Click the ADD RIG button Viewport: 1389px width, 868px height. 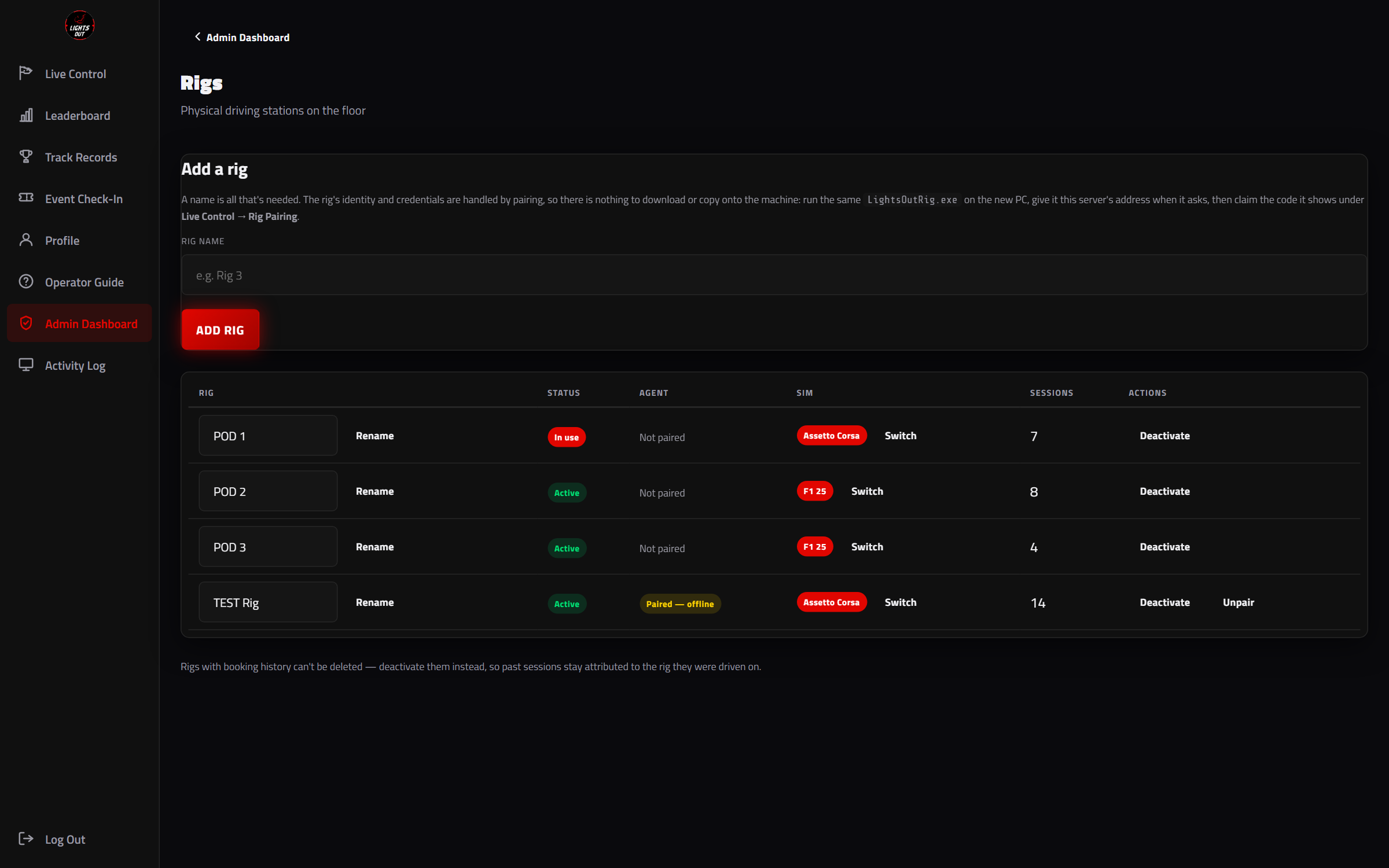(220, 330)
